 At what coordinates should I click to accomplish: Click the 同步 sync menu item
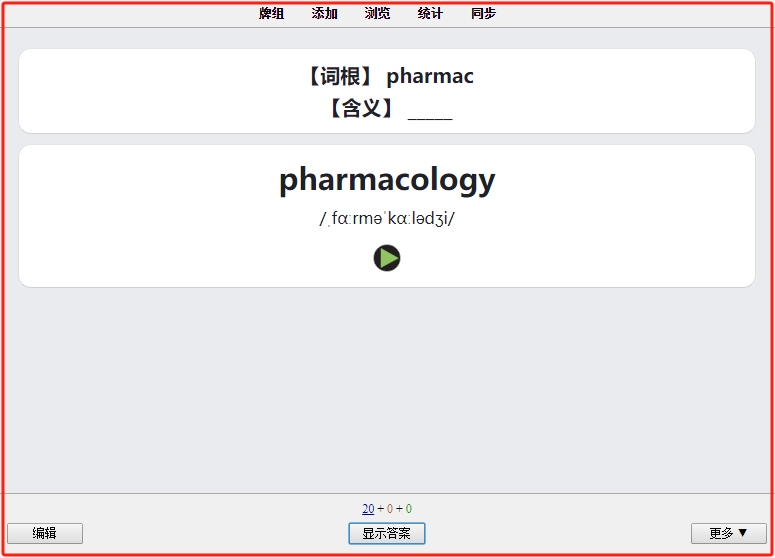(x=483, y=13)
